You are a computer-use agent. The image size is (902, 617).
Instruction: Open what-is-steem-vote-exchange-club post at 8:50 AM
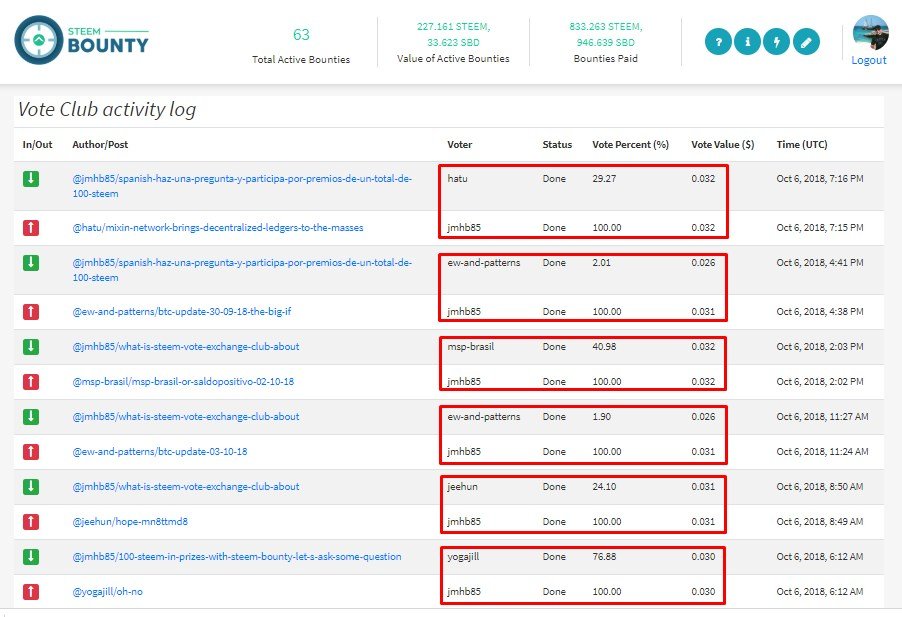coord(186,487)
